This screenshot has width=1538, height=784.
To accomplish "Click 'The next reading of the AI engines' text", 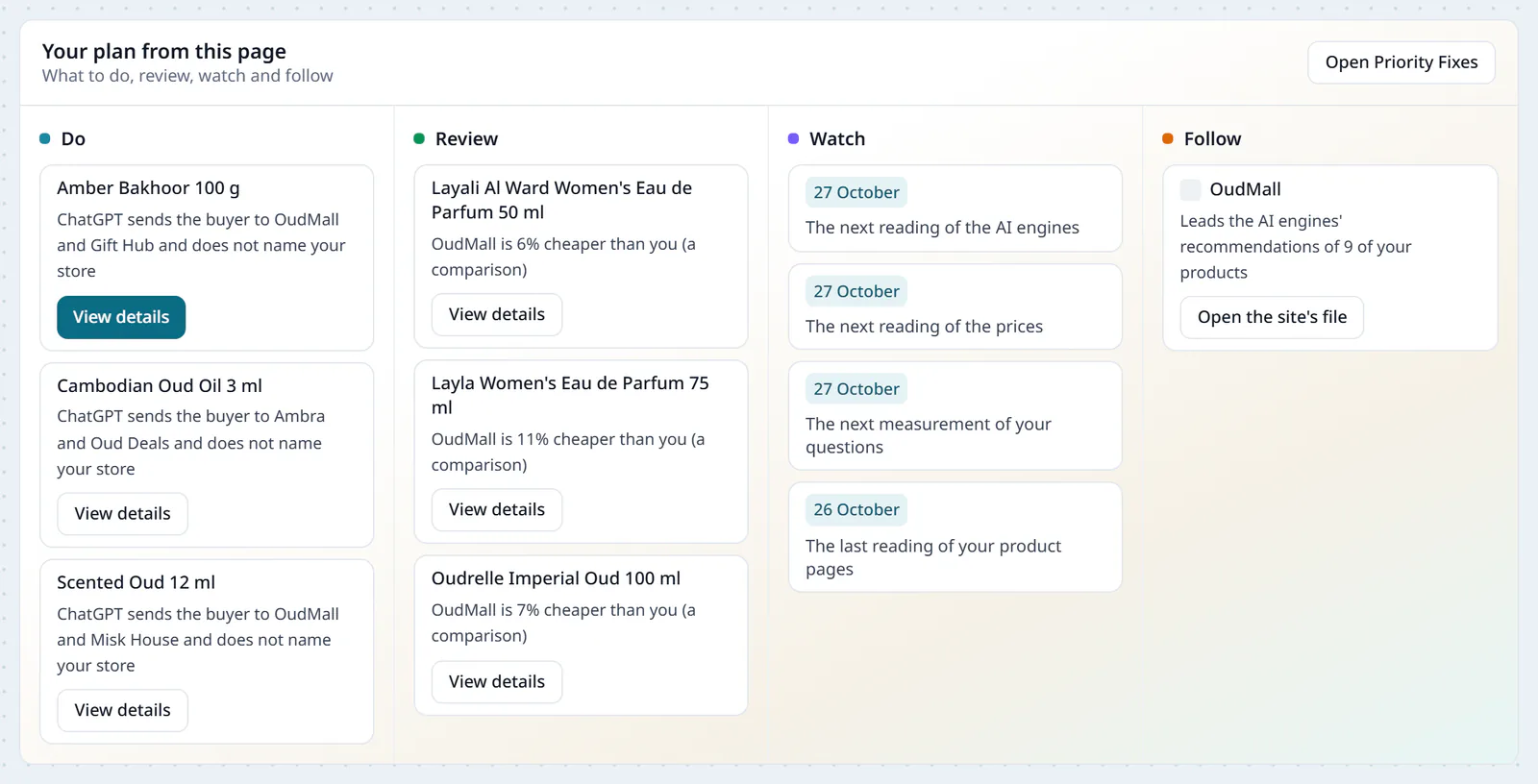I will (x=942, y=228).
